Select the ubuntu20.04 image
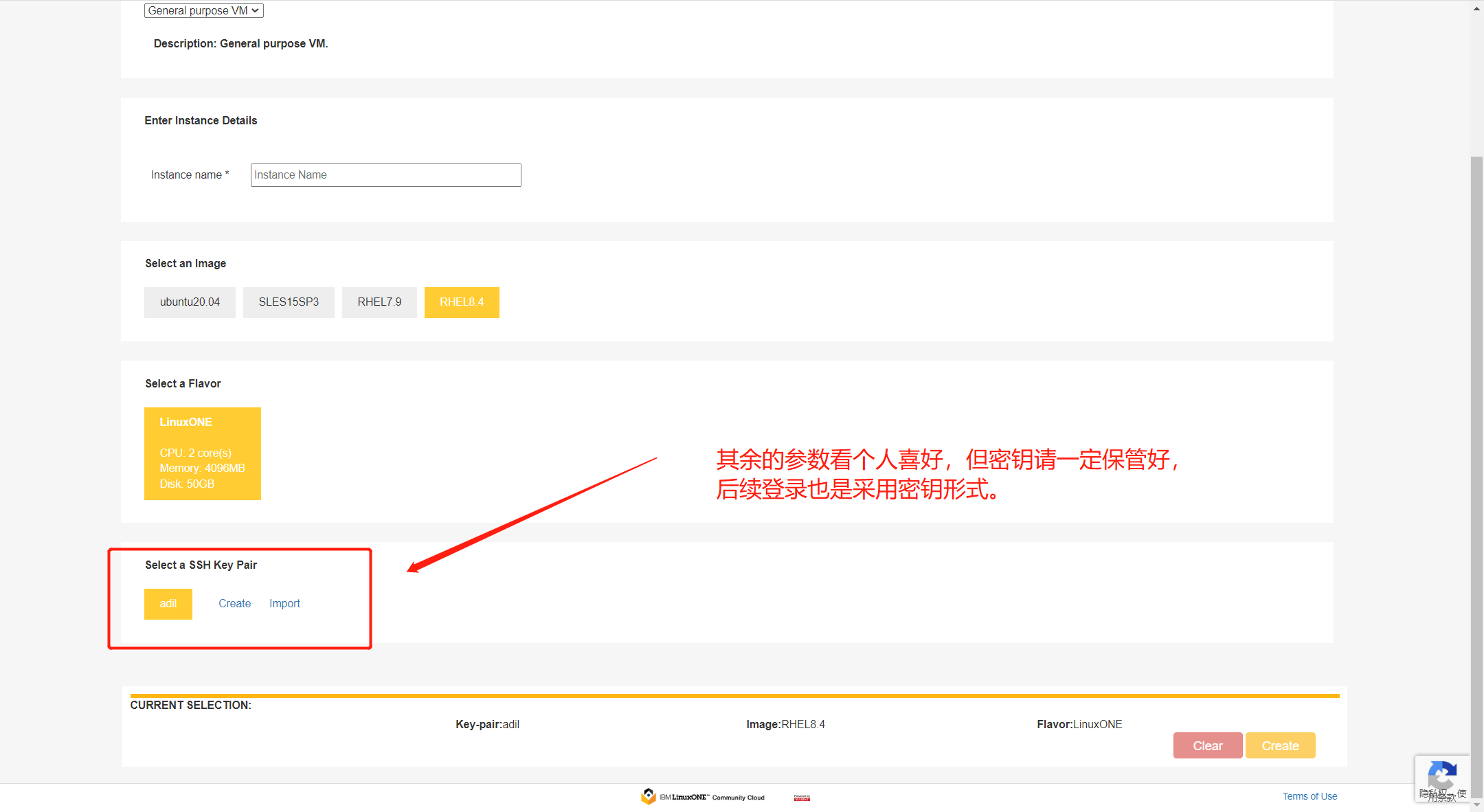The width and height of the screenshot is (1484, 812). pos(190,302)
